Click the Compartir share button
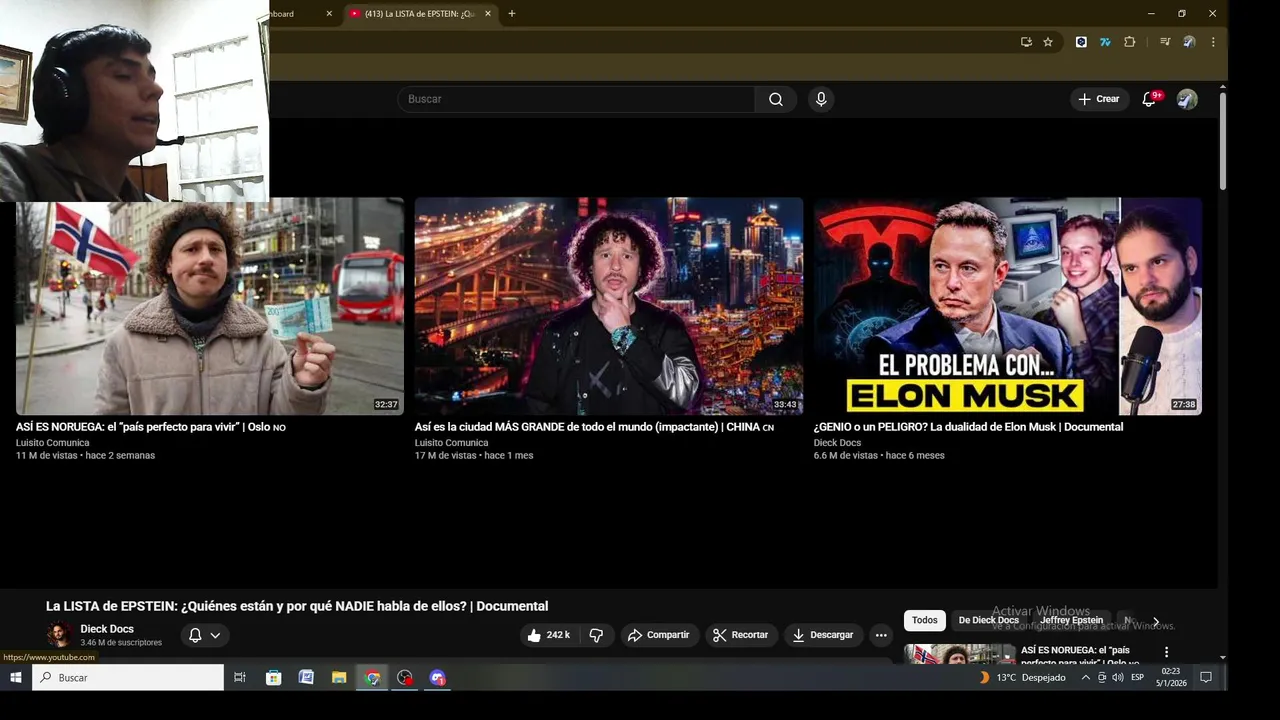The width and height of the screenshot is (1280, 720). tap(658, 635)
